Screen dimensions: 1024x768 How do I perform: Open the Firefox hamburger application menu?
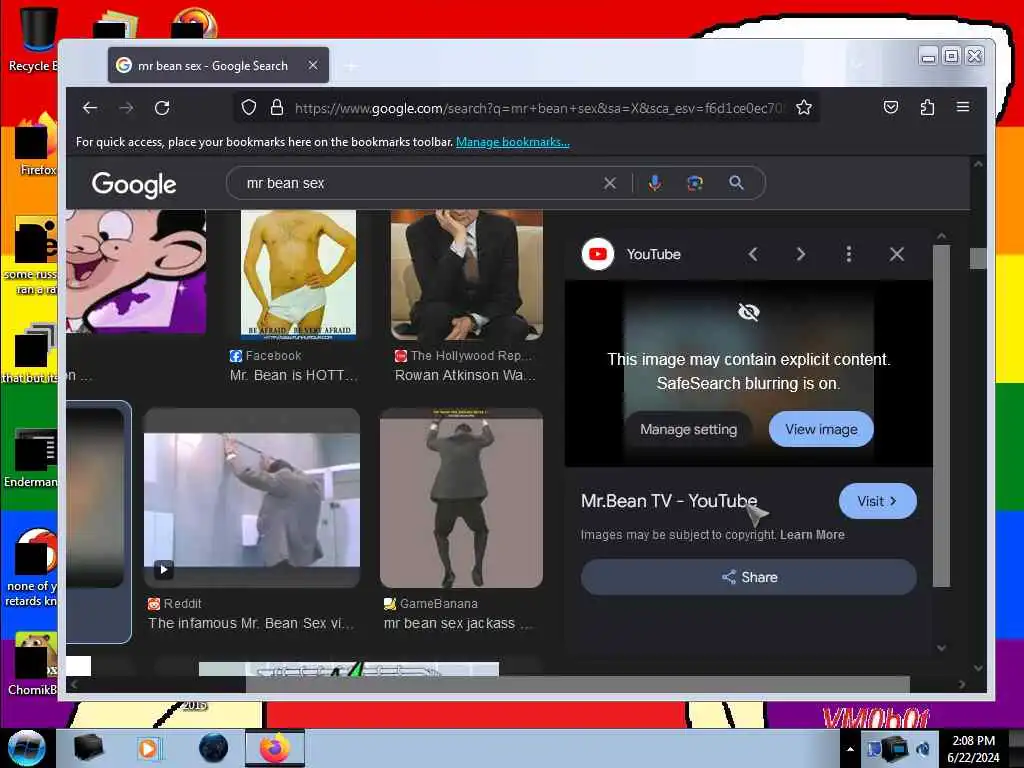pyautogui.click(x=963, y=106)
